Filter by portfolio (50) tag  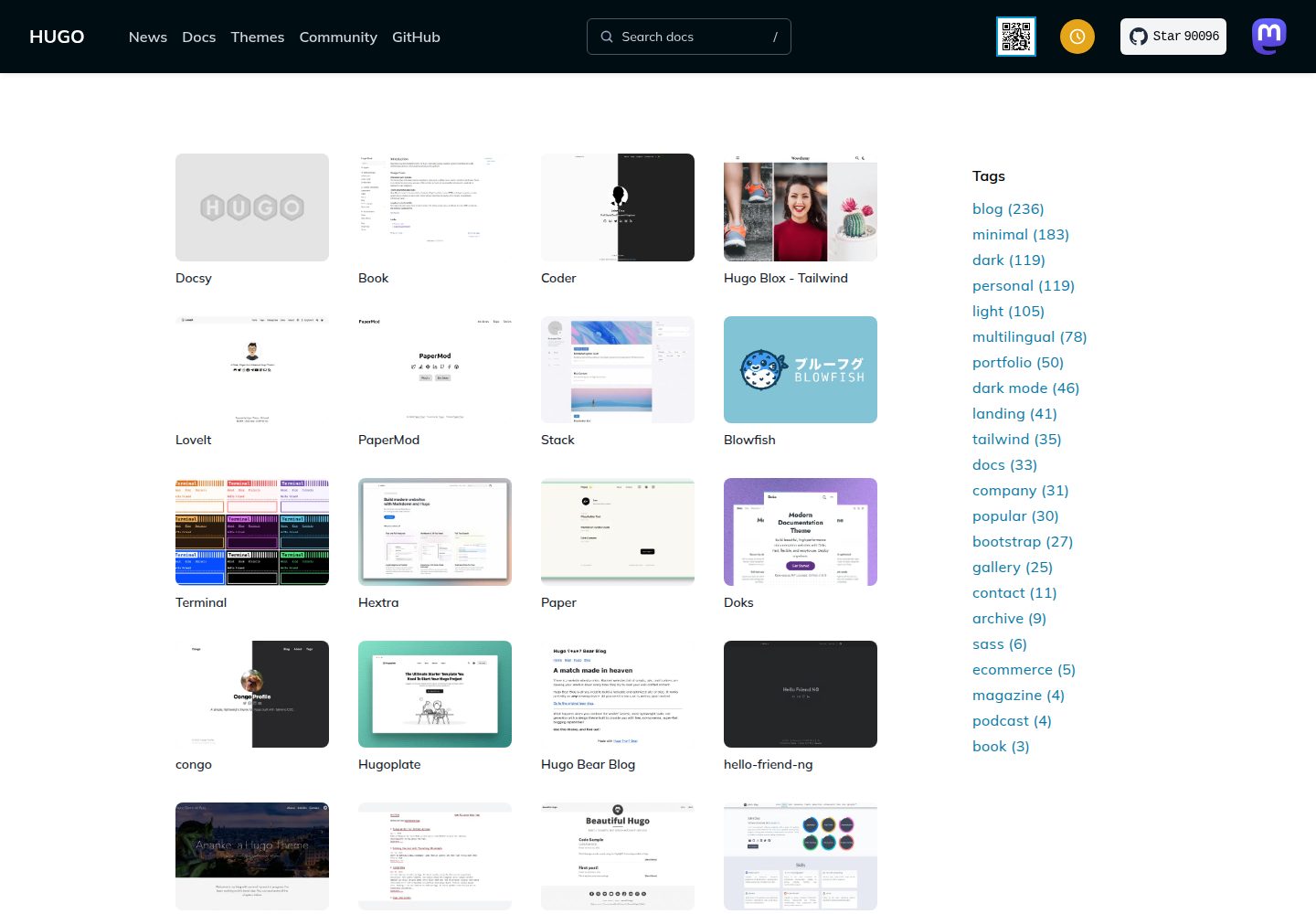pyautogui.click(x=1018, y=362)
